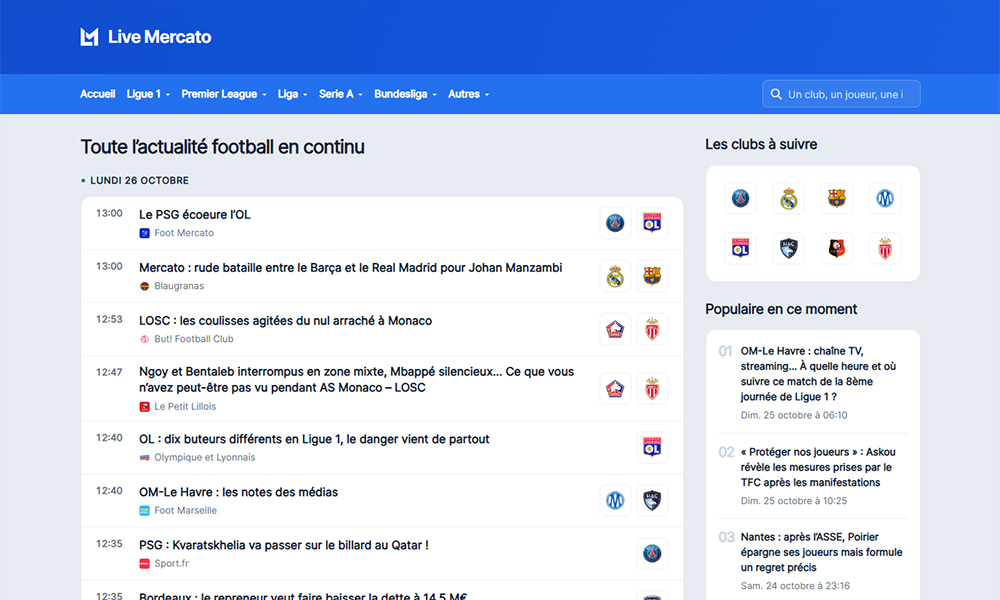The width and height of the screenshot is (1000, 600).
Task: Open 'Ngoy et Bentaleb interrompus' article
Action: pyautogui.click(x=357, y=379)
